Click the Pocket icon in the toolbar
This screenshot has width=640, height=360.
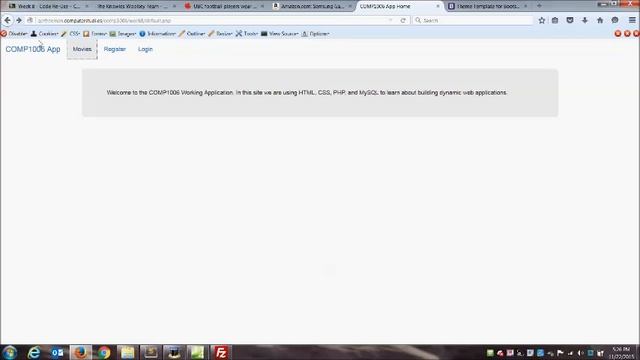point(570,20)
